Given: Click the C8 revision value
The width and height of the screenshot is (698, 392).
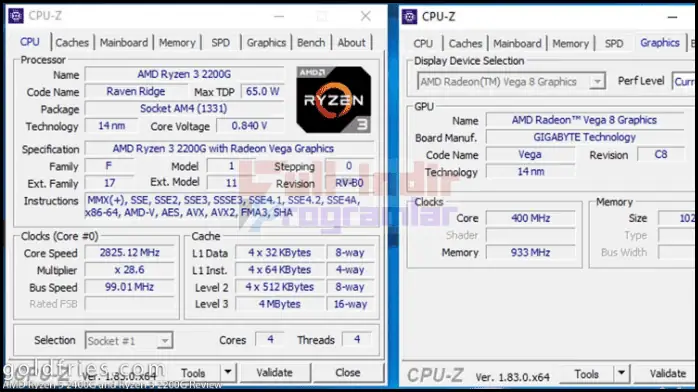Looking at the screenshot, I should tap(661, 154).
